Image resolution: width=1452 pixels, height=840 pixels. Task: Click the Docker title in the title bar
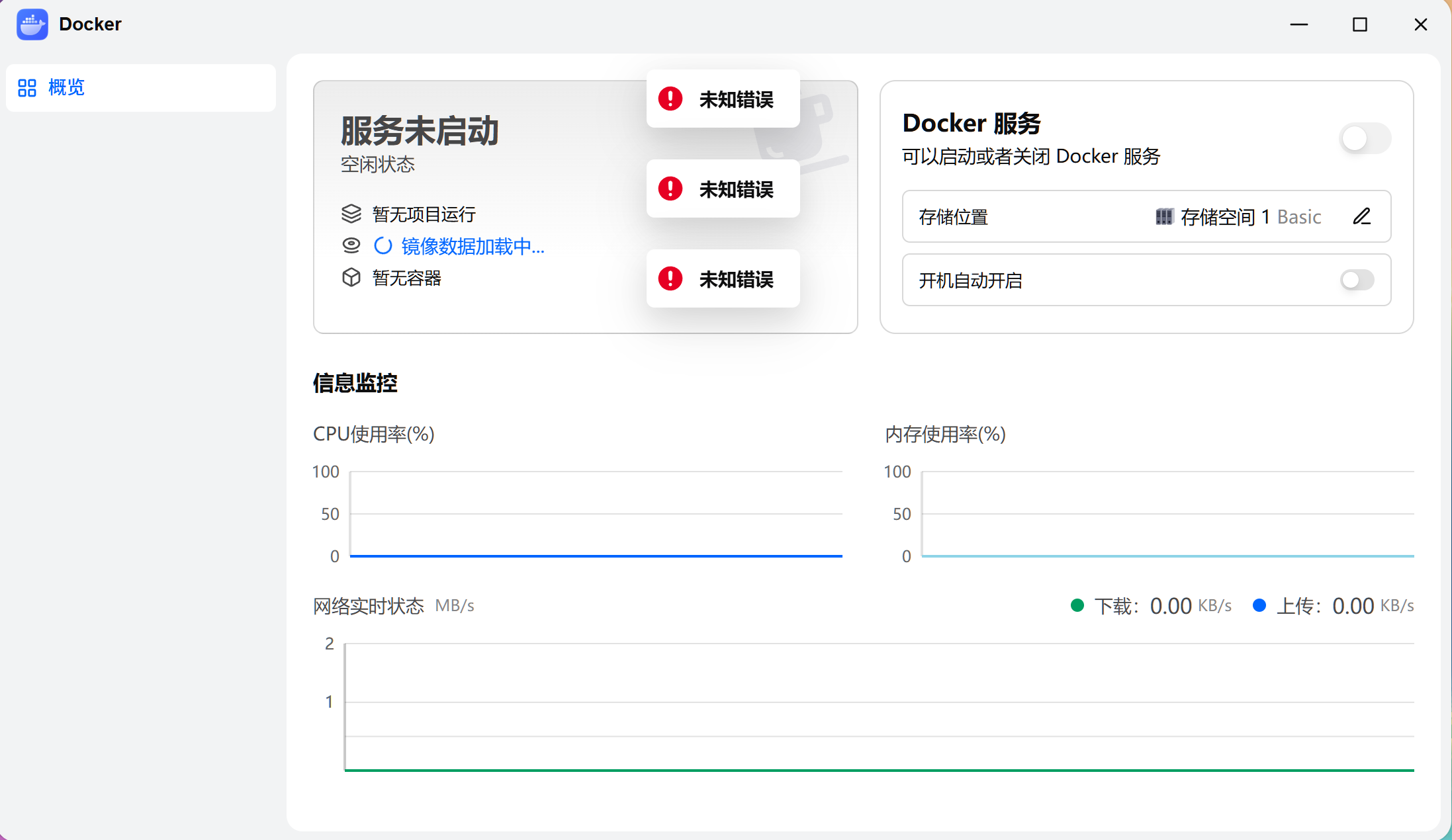pyautogui.click(x=90, y=24)
